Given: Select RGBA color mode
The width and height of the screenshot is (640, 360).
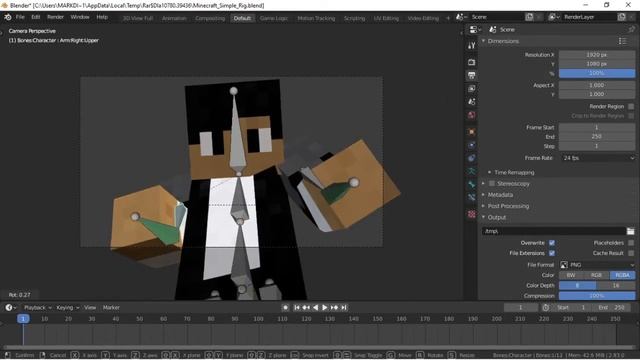Looking at the screenshot, I should [622, 275].
